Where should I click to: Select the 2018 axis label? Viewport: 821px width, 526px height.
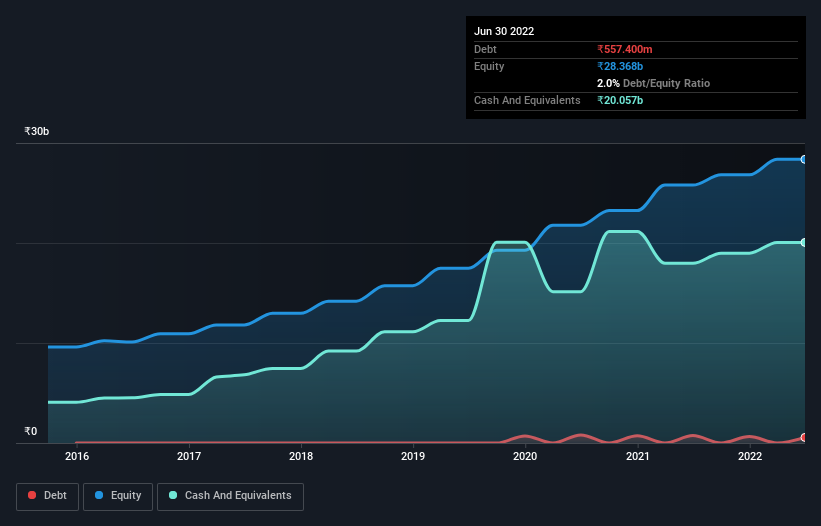coord(301,456)
